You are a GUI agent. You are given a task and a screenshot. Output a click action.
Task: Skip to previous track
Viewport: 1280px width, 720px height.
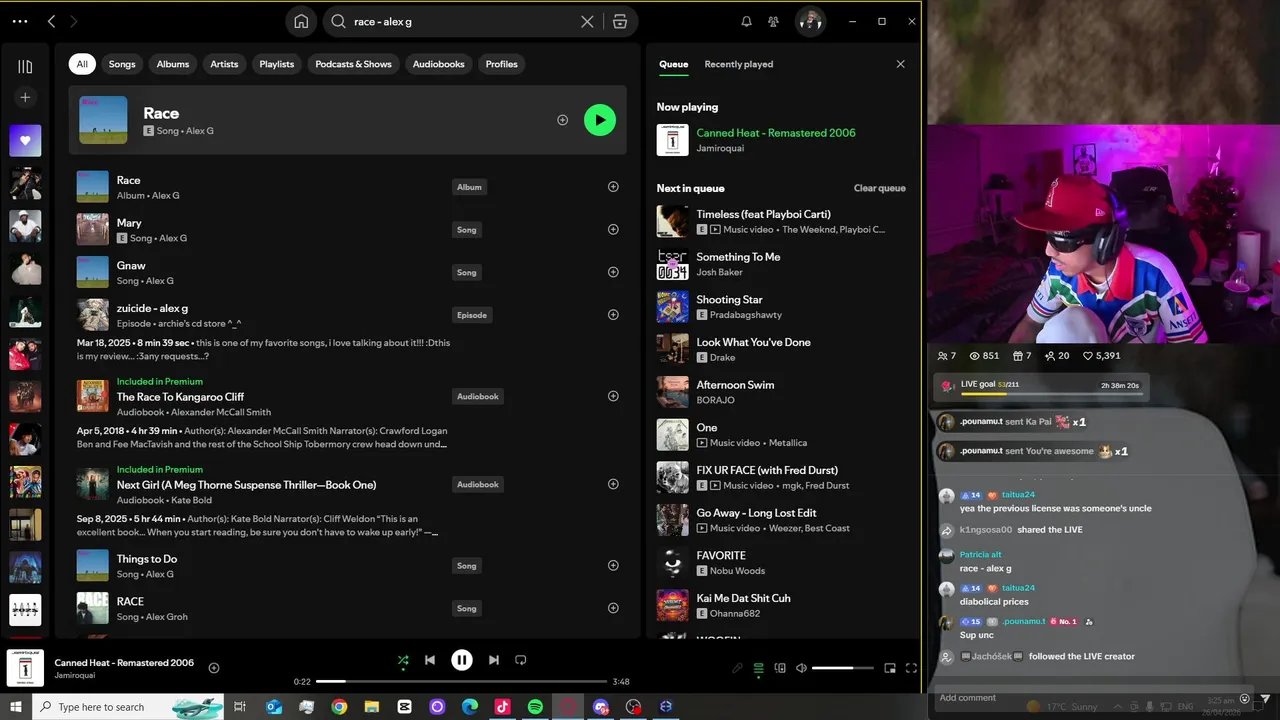click(430, 660)
